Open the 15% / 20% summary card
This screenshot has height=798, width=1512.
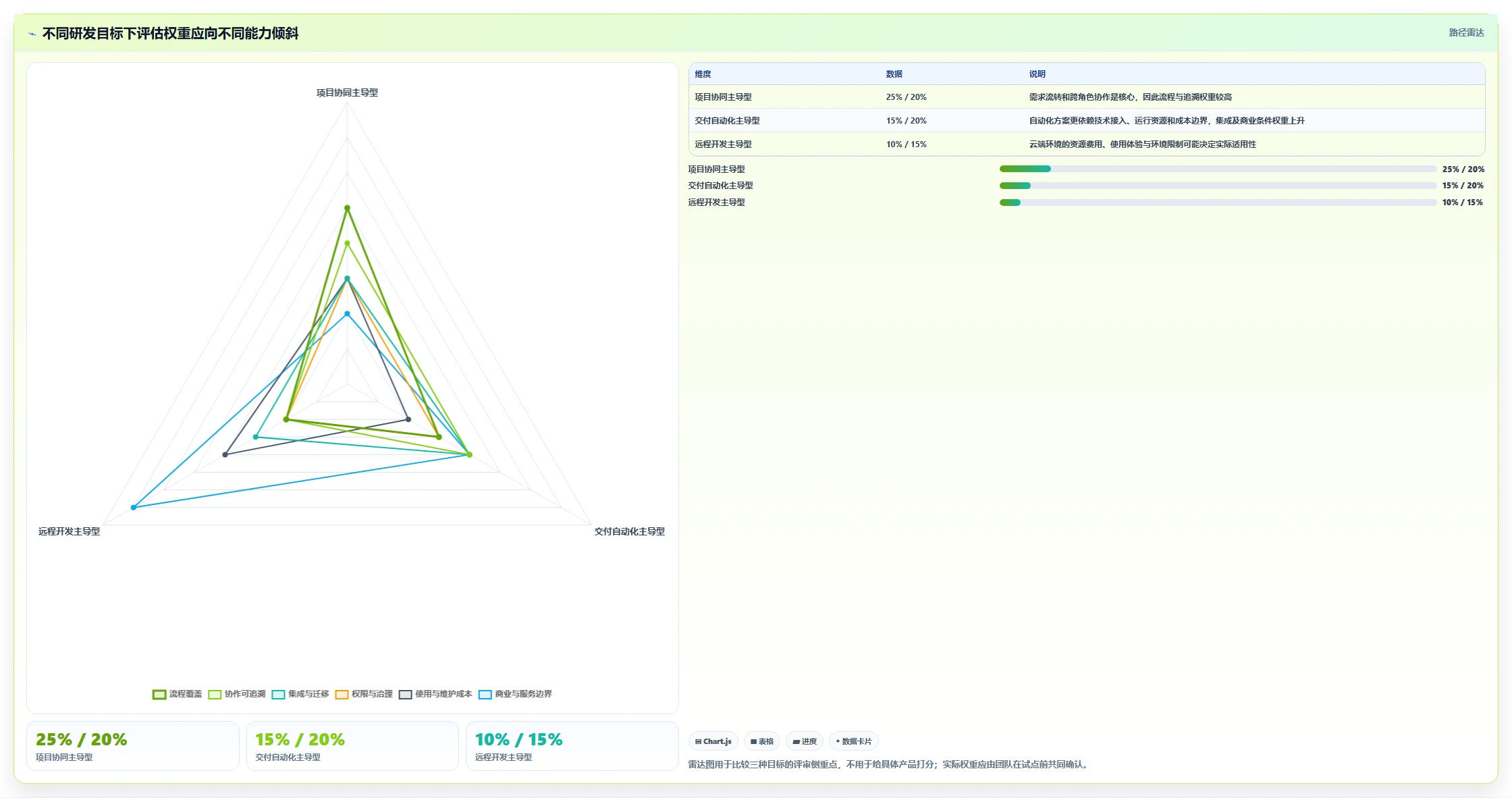[352, 746]
